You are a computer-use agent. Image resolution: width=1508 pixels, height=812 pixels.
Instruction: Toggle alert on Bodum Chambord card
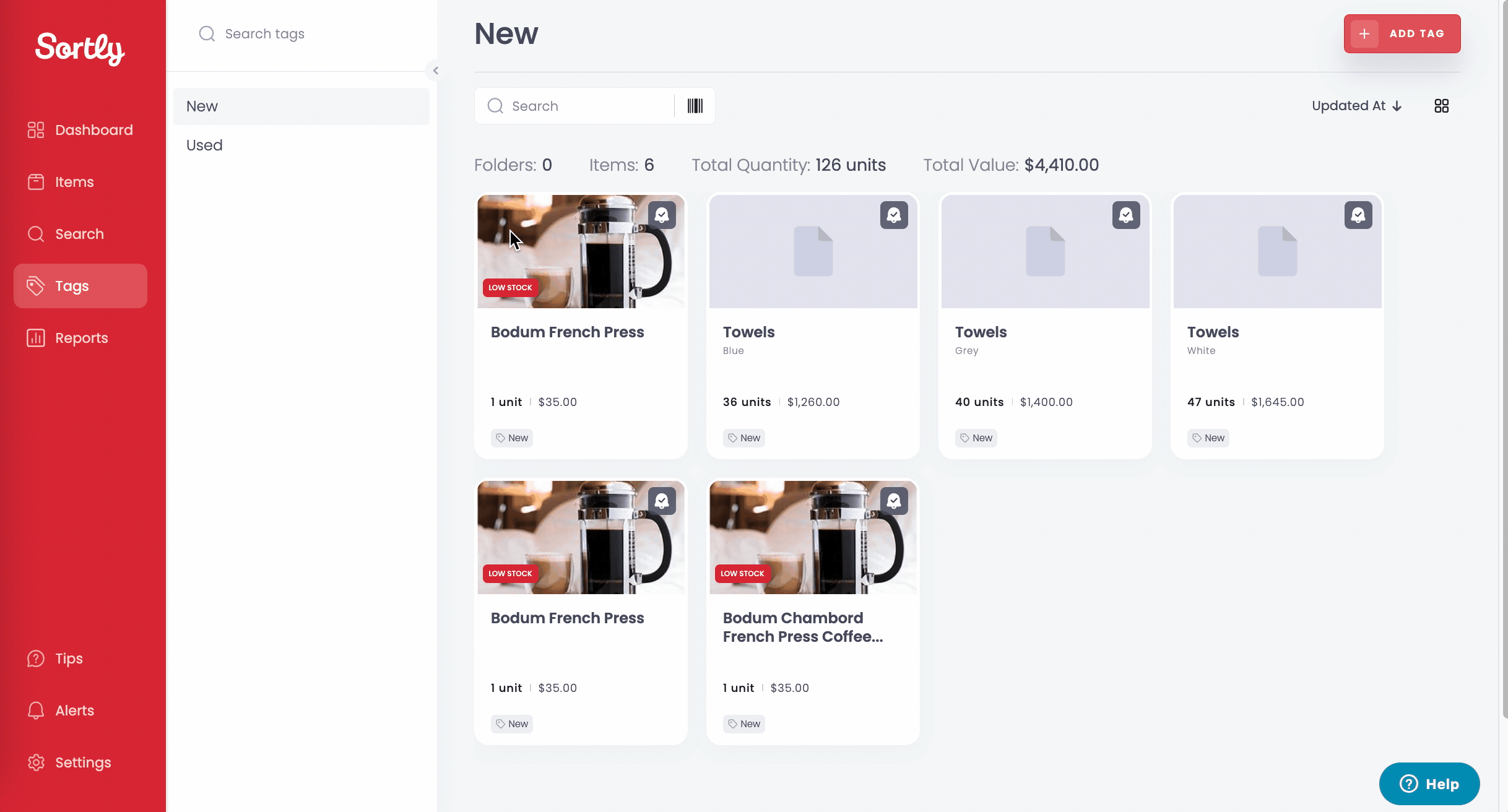coord(894,501)
